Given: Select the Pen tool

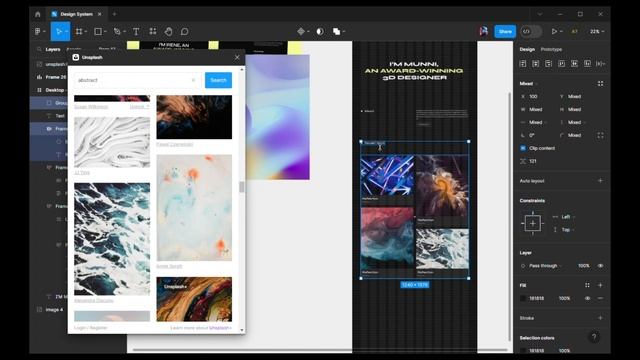Looking at the screenshot, I should [117, 31].
